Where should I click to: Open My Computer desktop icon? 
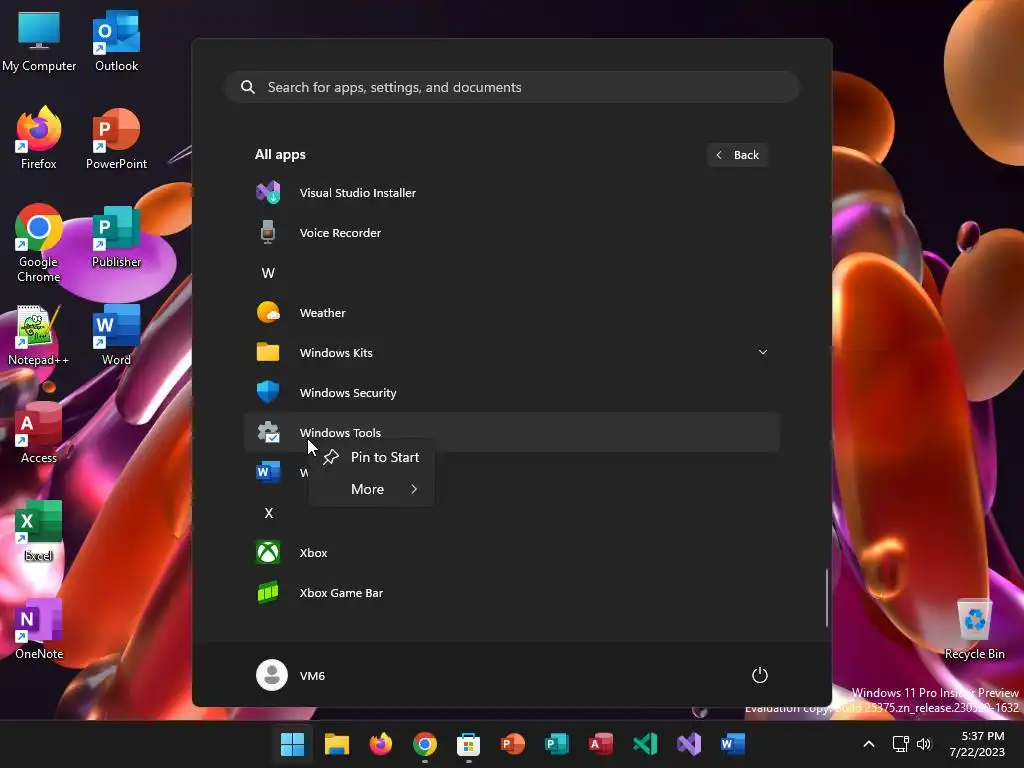[39, 42]
